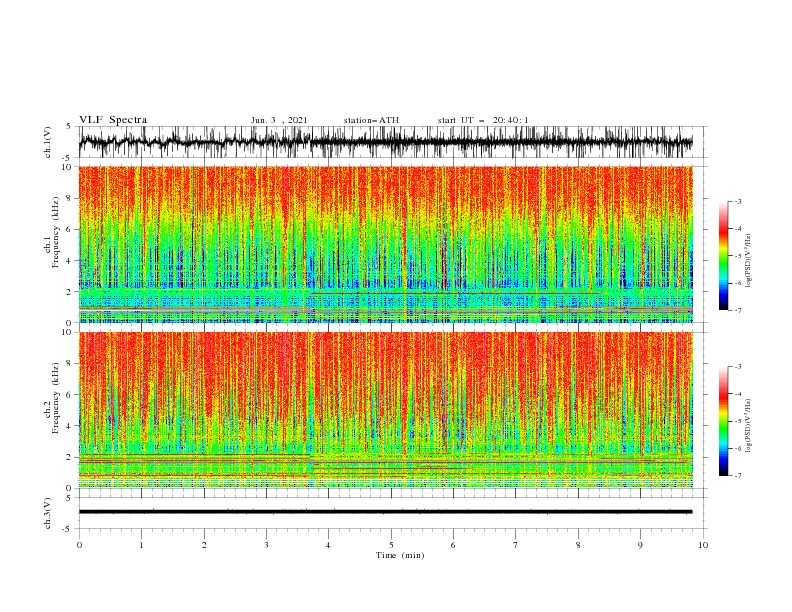The width and height of the screenshot is (792, 612).
Task: Click time axis tick label "4"
Action: [x=329, y=545]
